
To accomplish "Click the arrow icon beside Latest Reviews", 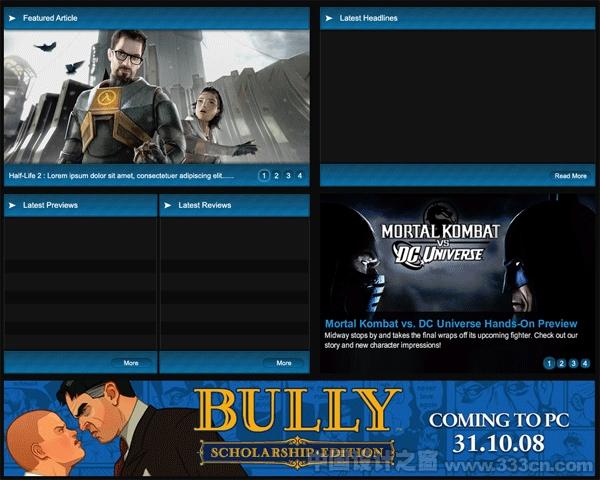I will [168, 205].
